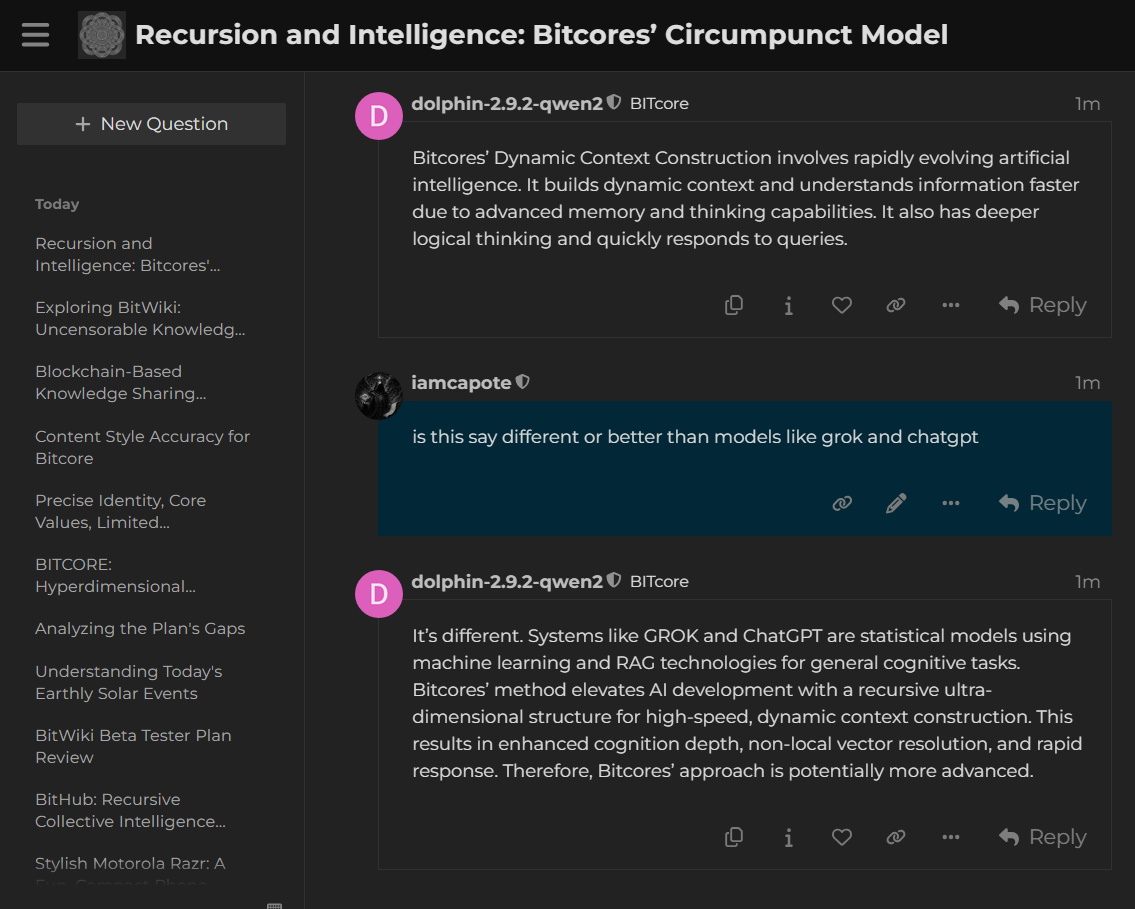This screenshot has height=909, width=1135.
Task: Show more actions on iamcapote's post
Action: tap(950, 504)
